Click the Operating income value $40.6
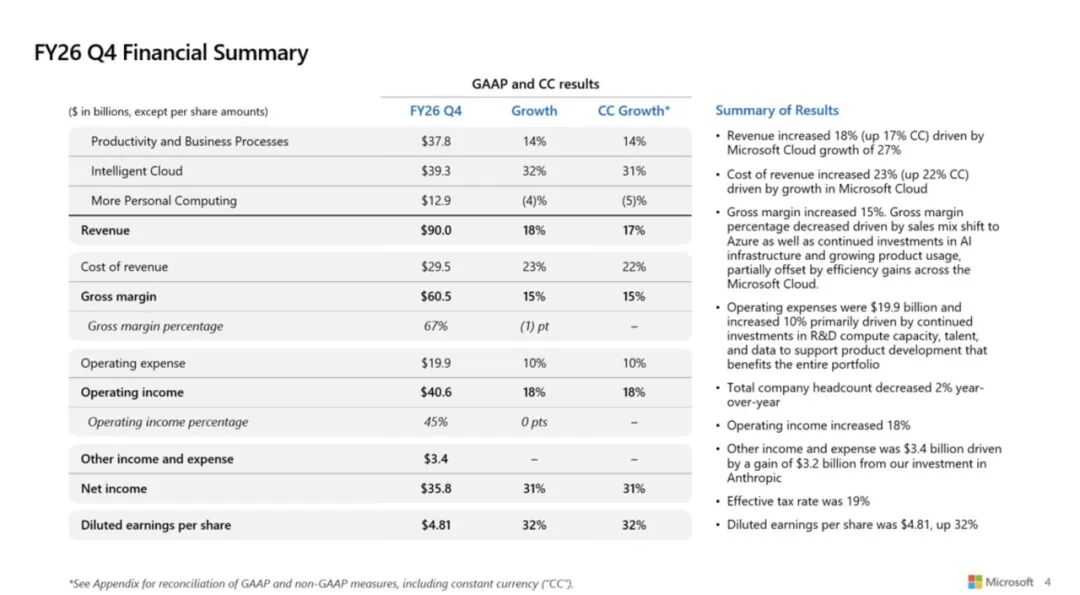Viewport: 1080px width, 595px height. tap(436, 392)
